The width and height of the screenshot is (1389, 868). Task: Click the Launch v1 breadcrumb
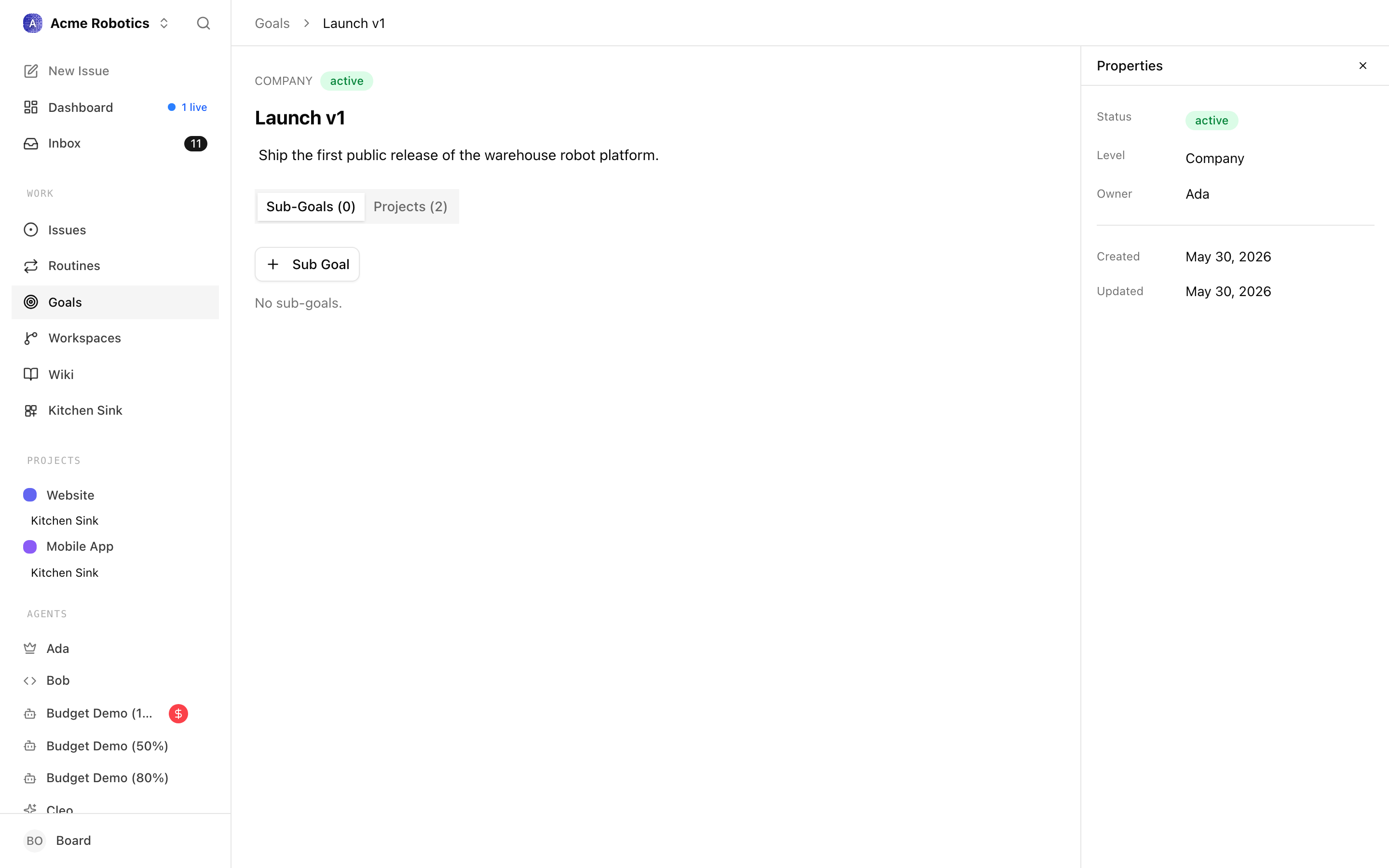coord(354,23)
